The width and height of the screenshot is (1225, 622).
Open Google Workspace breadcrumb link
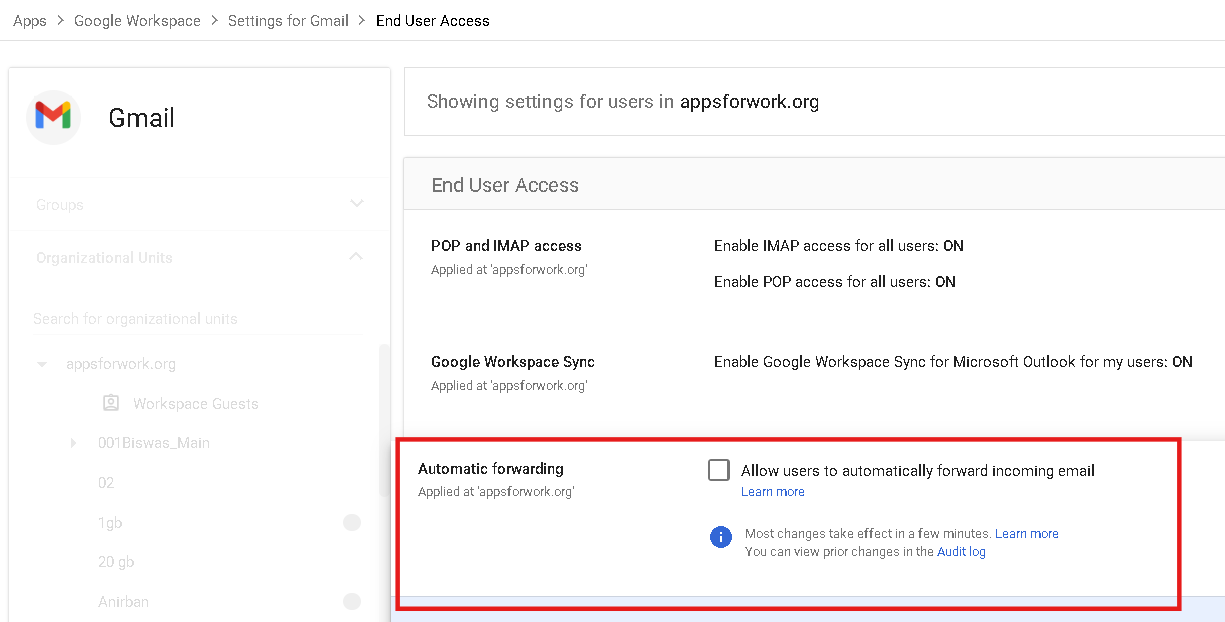[137, 20]
